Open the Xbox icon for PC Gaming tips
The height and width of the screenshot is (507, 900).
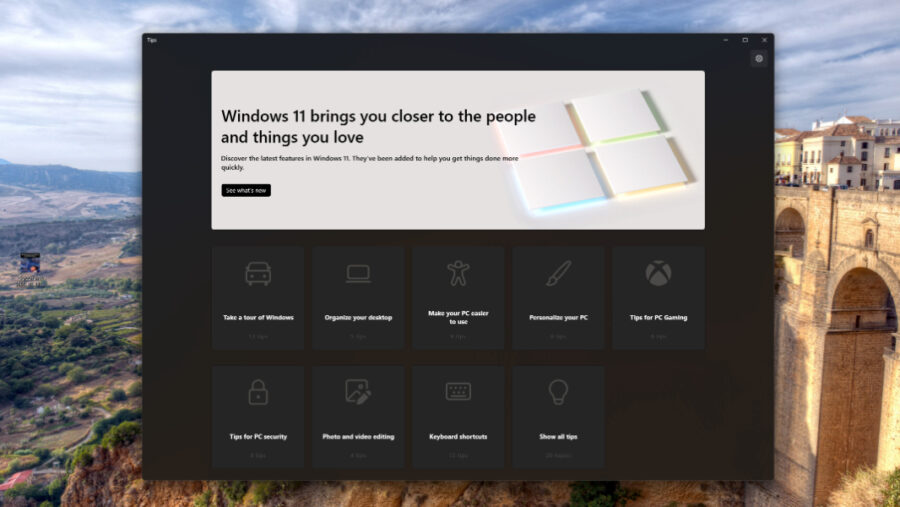point(658,273)
